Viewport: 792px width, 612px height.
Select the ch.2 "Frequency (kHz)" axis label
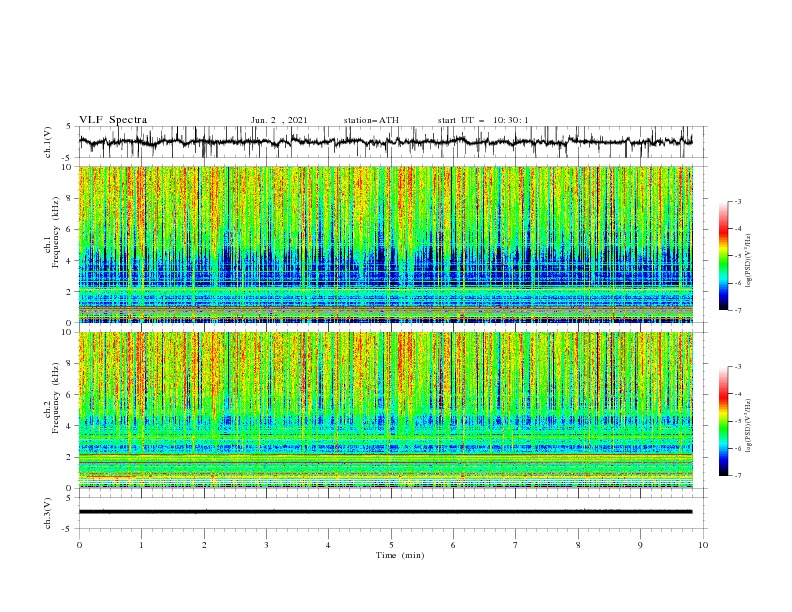tap(56, 398)
